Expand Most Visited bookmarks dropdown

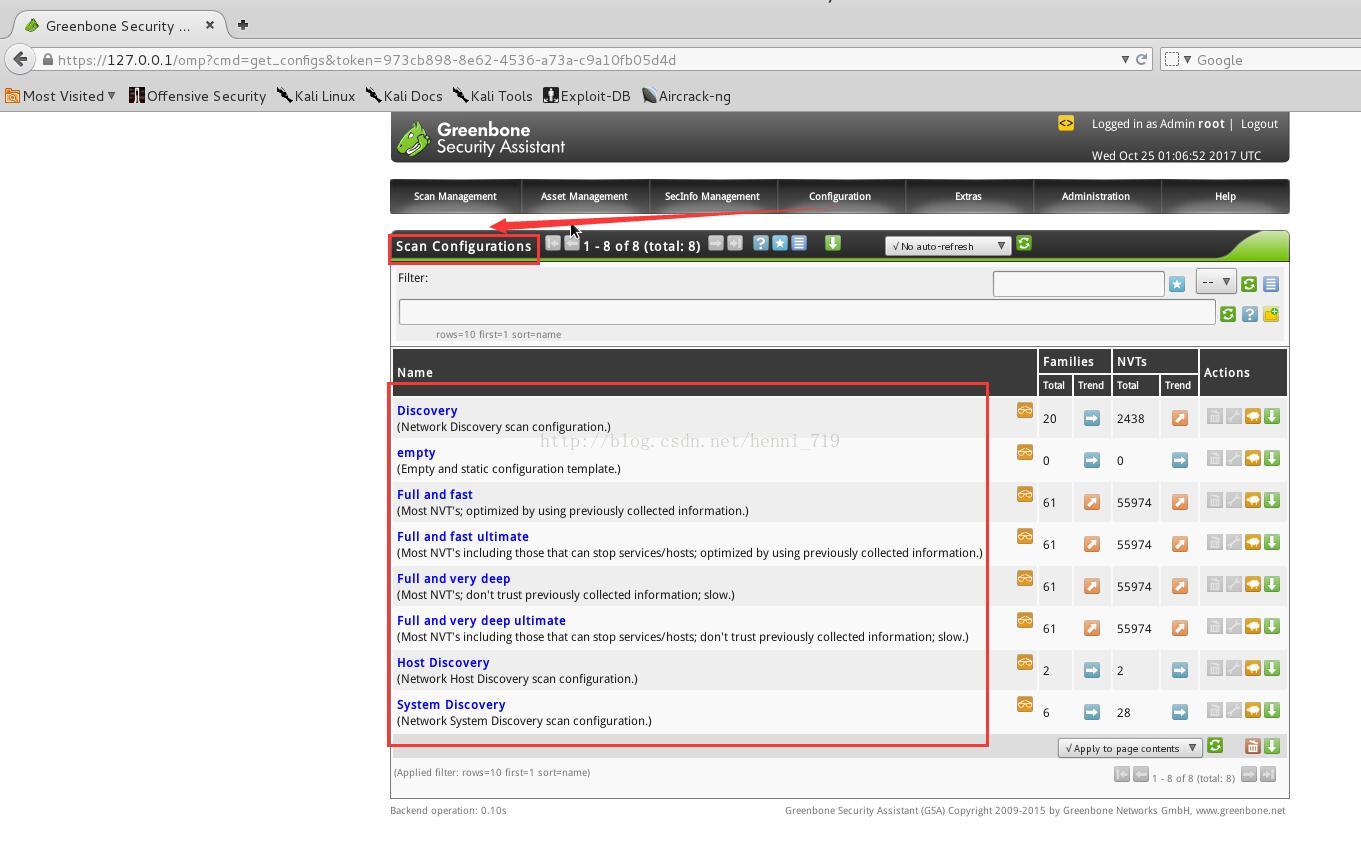(61, 96)
